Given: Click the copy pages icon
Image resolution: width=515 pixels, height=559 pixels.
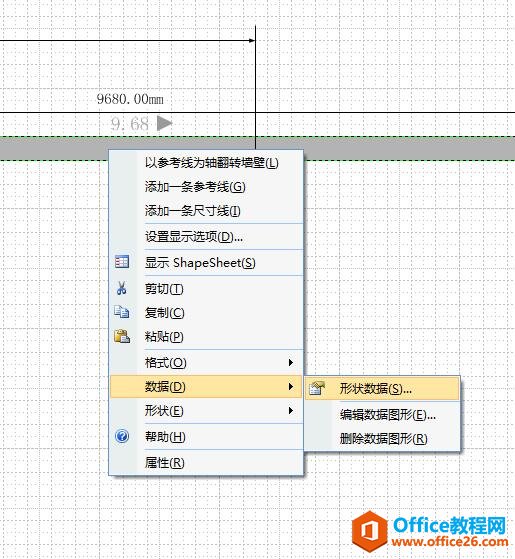Looking at the screenshot, I should point(122,312).
